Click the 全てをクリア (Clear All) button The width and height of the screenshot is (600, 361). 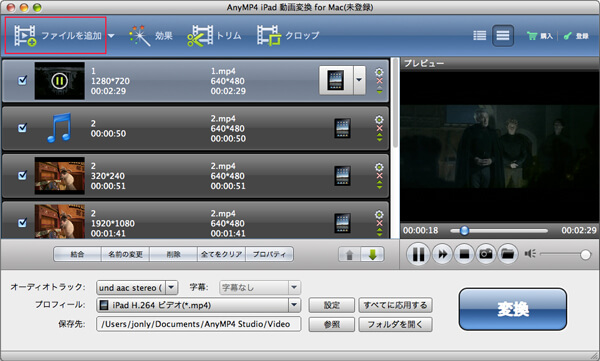[222, 254]
